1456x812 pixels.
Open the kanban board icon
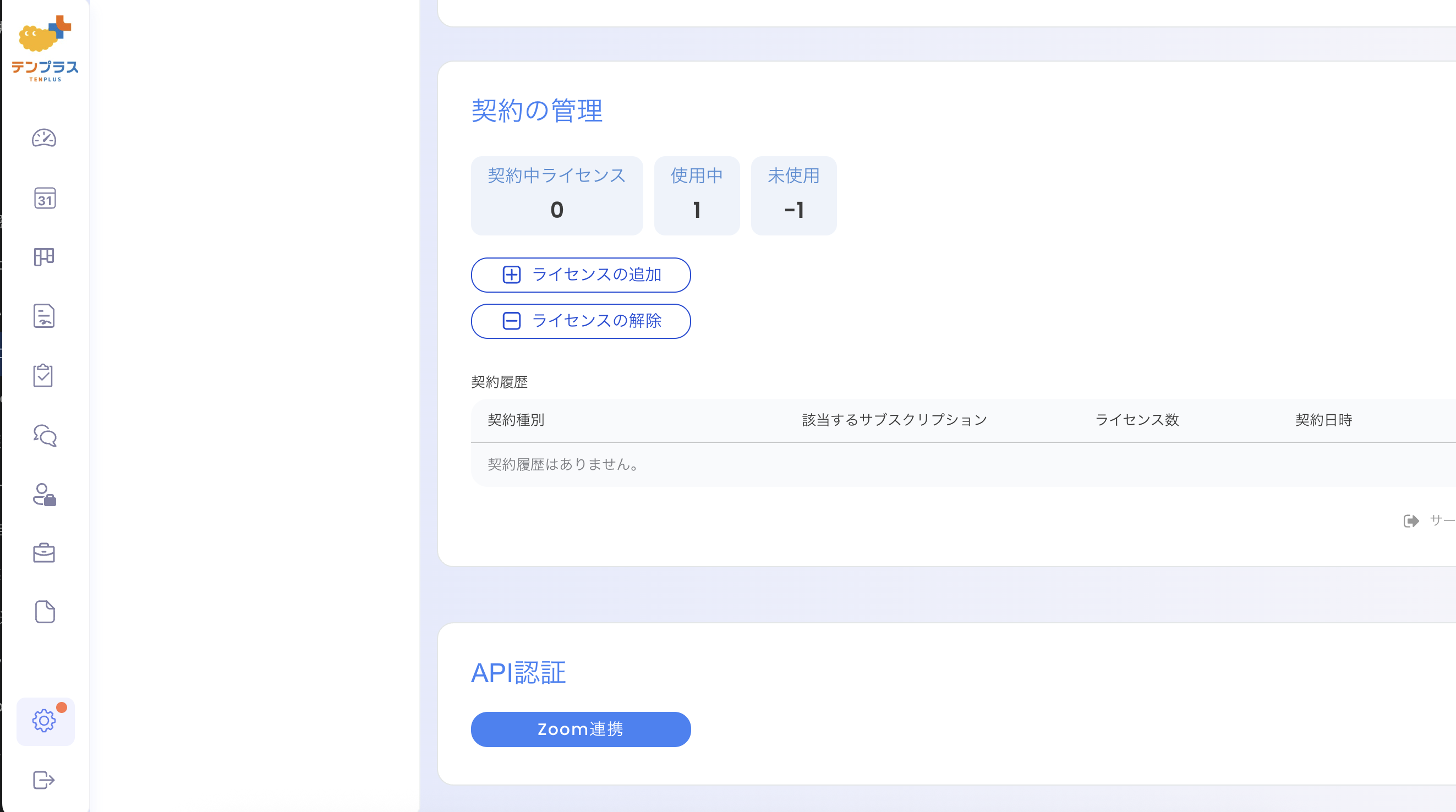point(45,257)
